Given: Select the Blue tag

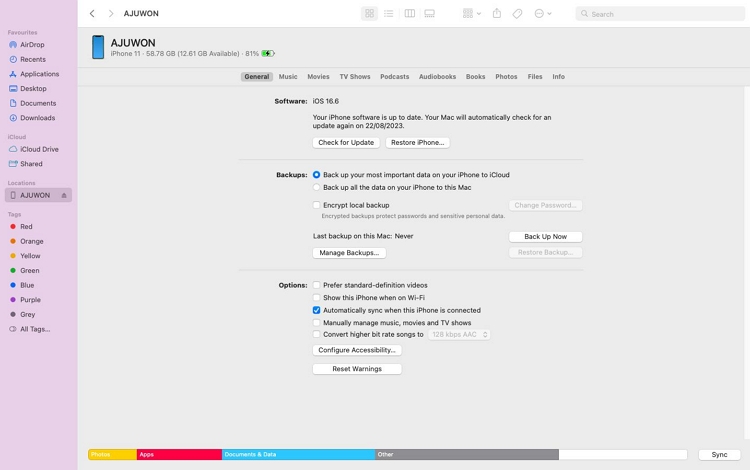Looking at the screenshot, I should (27, 285).
